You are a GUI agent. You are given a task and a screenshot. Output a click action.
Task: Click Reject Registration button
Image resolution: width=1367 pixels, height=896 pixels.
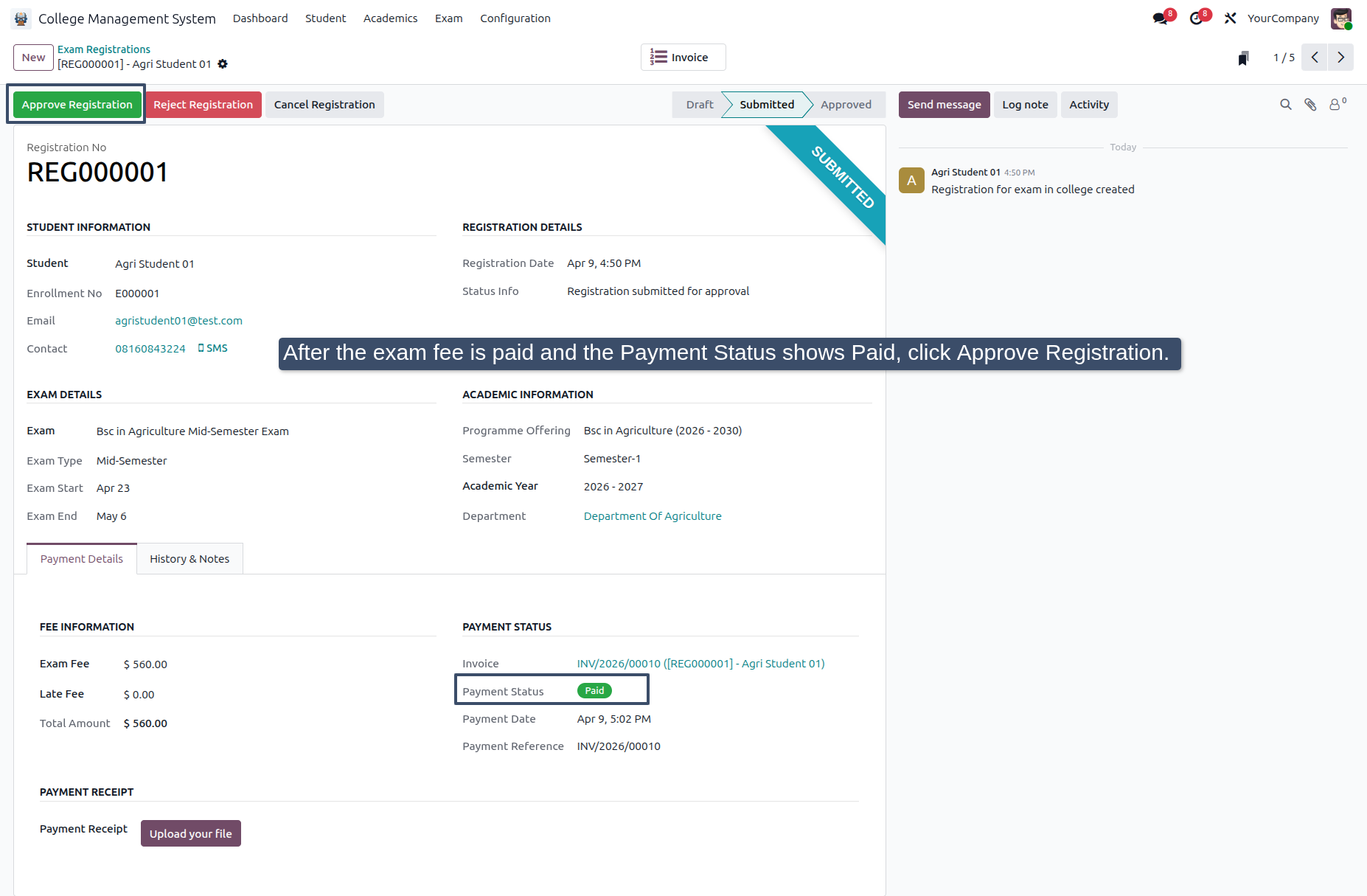[204, 105]
